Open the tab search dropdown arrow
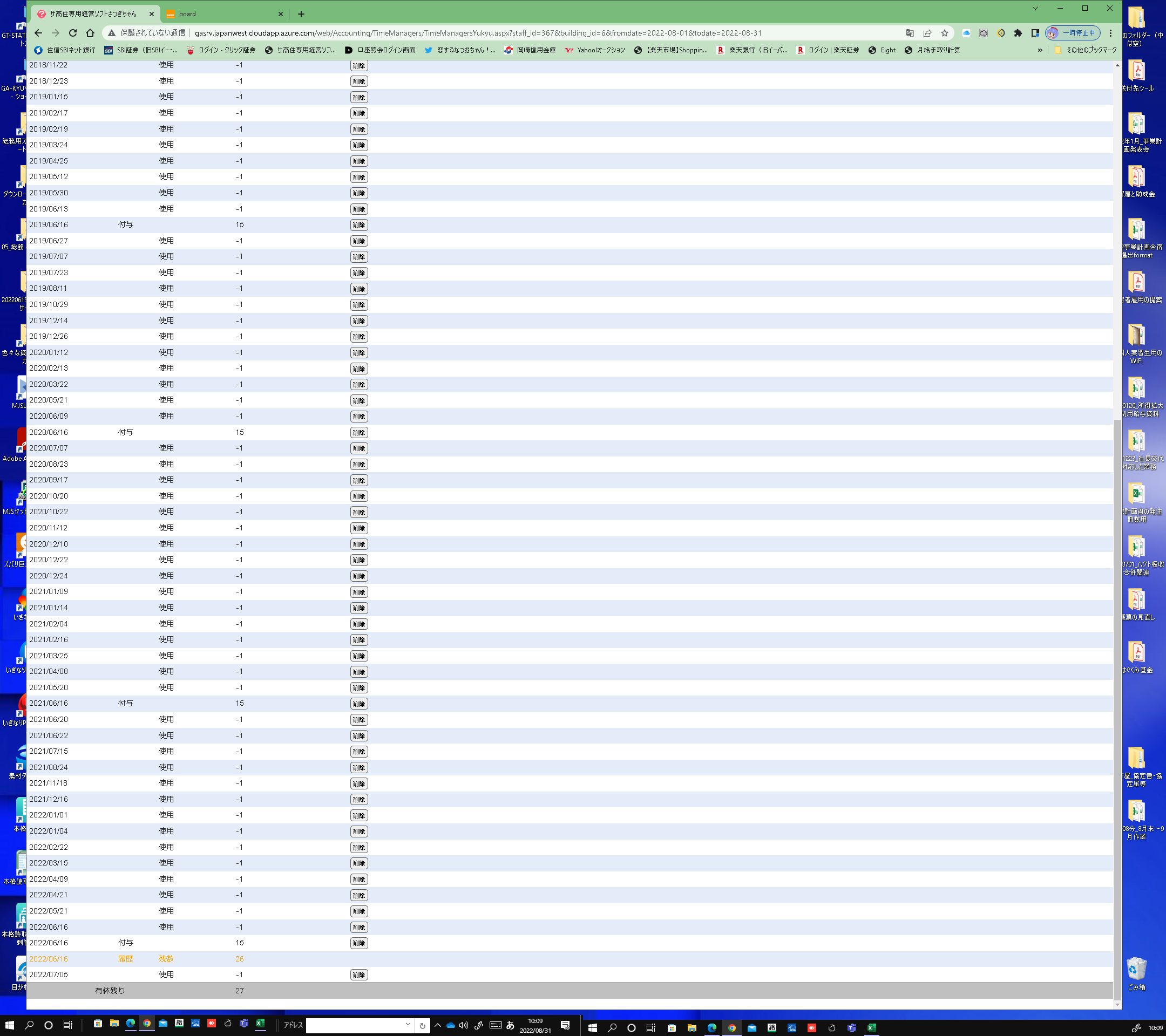This screenshot has width=1166, height=1036. (x=1035, y=9)
